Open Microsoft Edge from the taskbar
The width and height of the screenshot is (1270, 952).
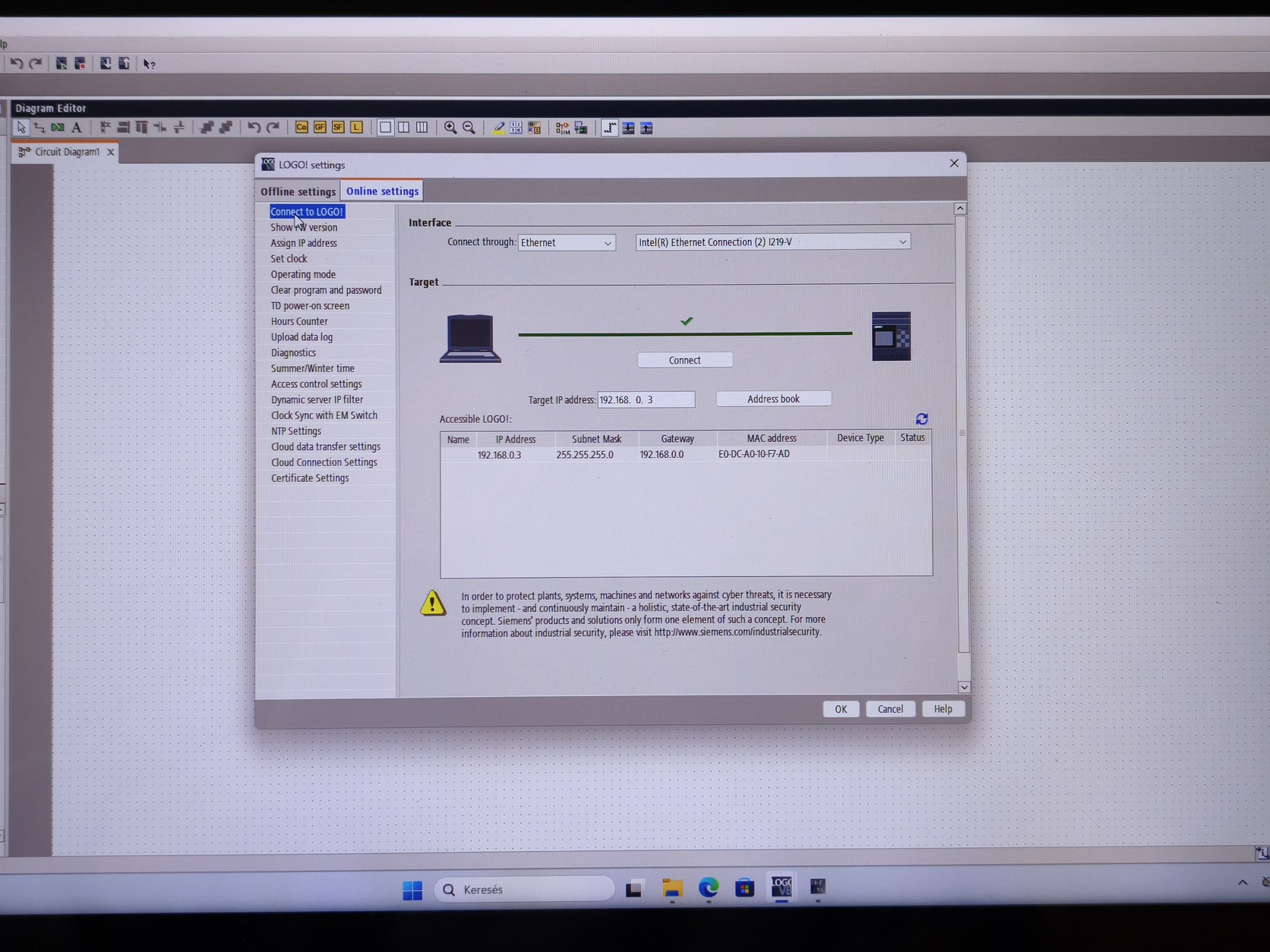coord(709,887)
